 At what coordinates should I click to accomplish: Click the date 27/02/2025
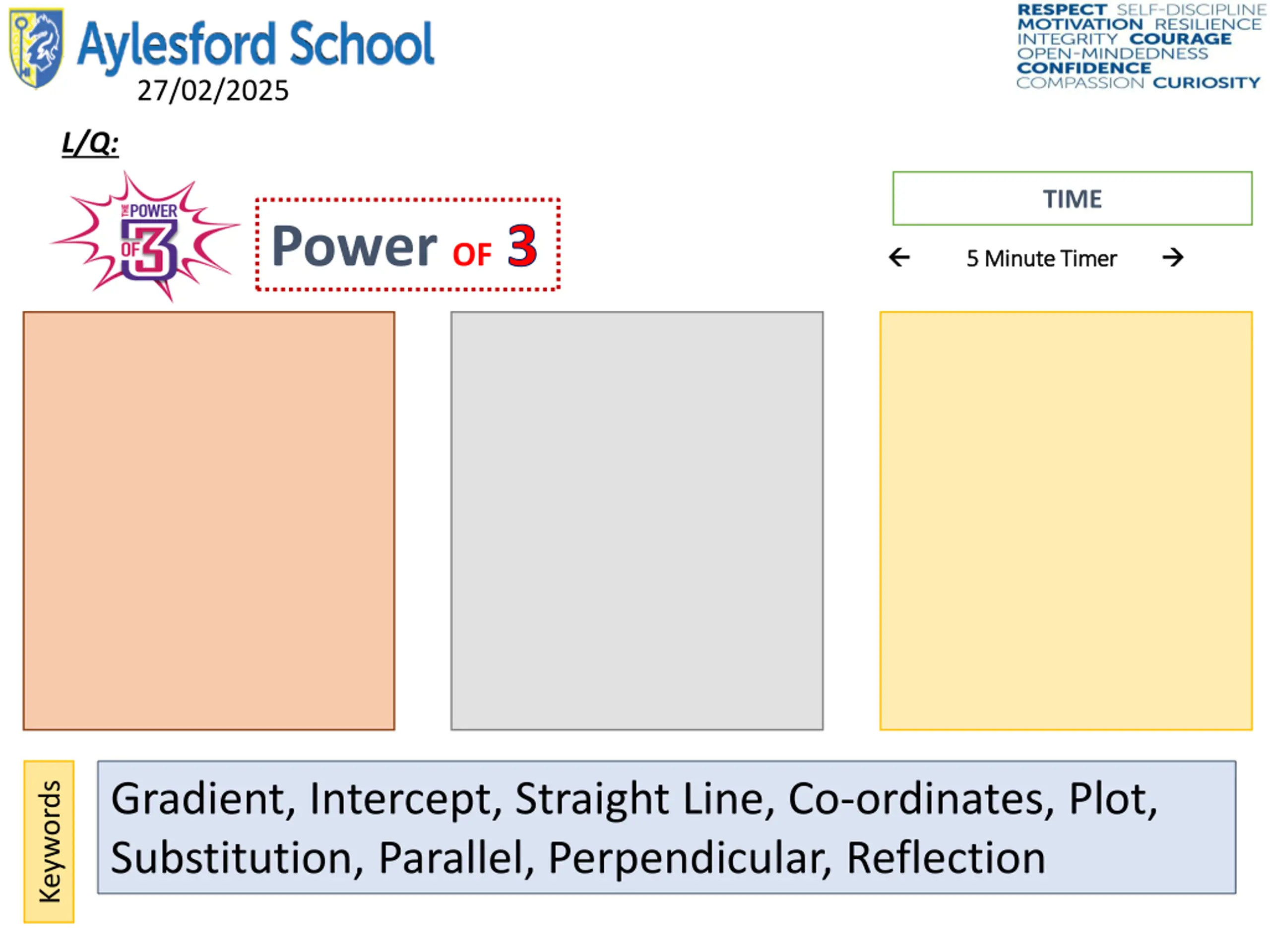tap(213, 91)
